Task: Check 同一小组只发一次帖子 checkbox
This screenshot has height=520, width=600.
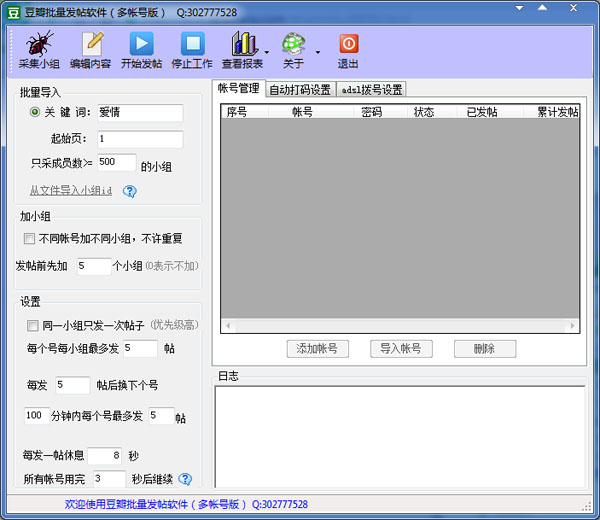Action: [33, 326]
